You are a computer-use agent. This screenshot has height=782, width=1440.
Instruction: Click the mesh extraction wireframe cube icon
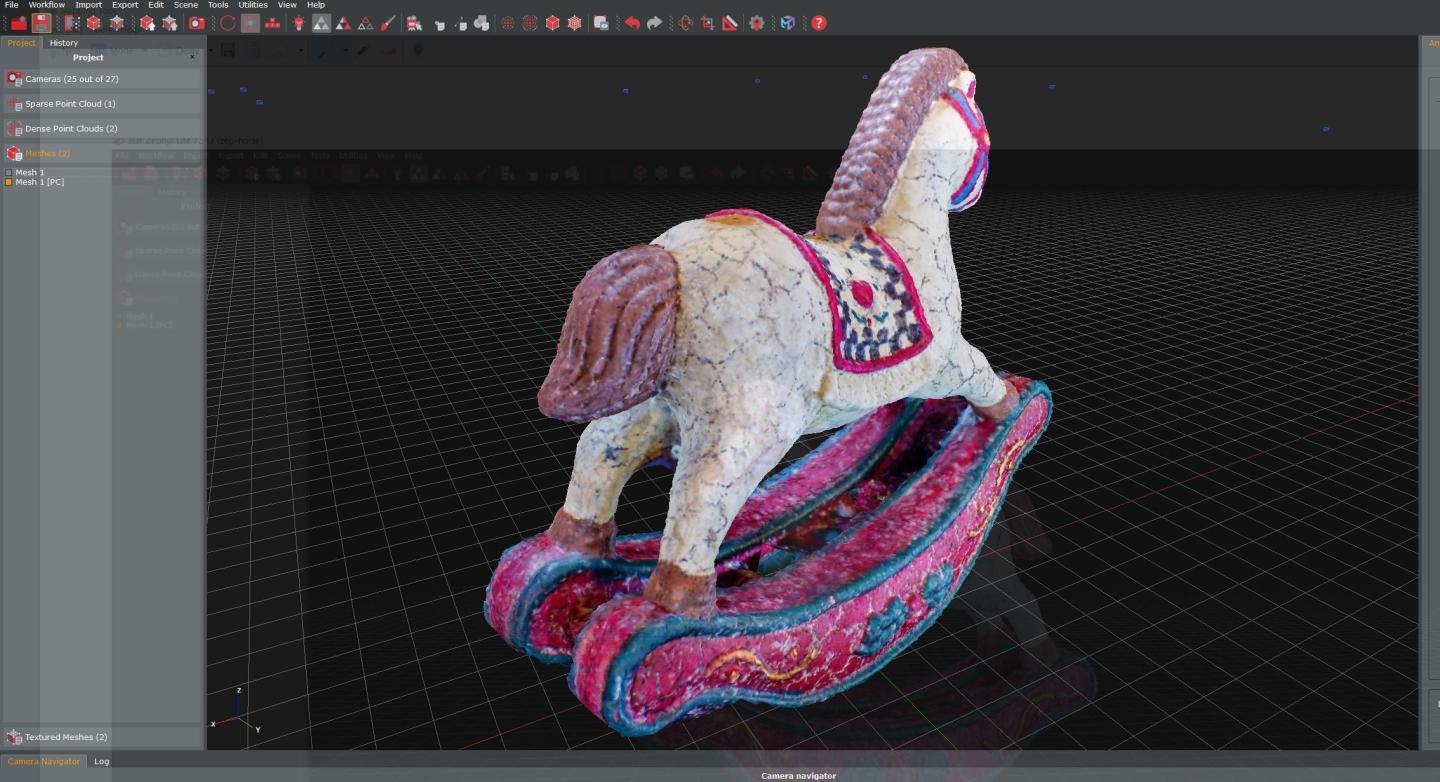[x=117, y=23]
